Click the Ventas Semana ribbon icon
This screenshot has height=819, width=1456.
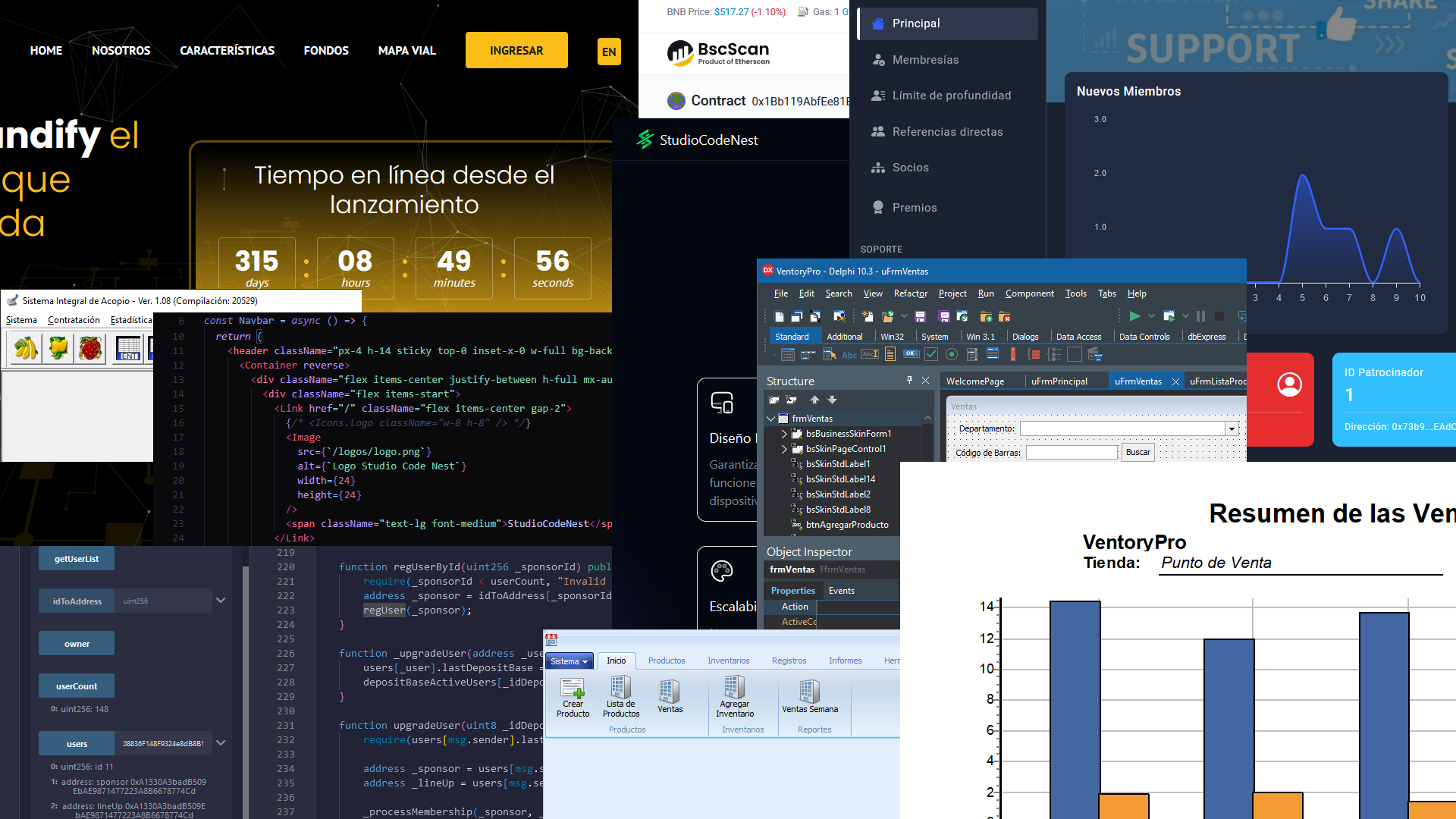[x=810, y=698]
